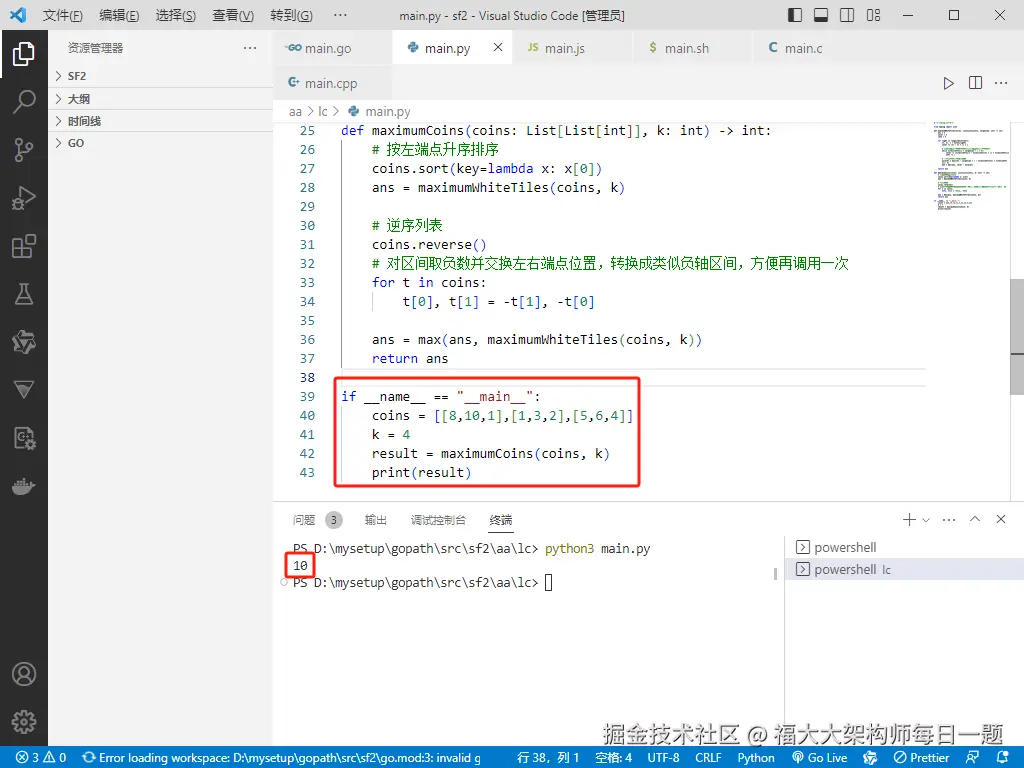Image resolution: width=1024 pixels, height=768 pixels.
Task: Open terminal launch profile dropdown arrow
Action: (x=925, y=520)
